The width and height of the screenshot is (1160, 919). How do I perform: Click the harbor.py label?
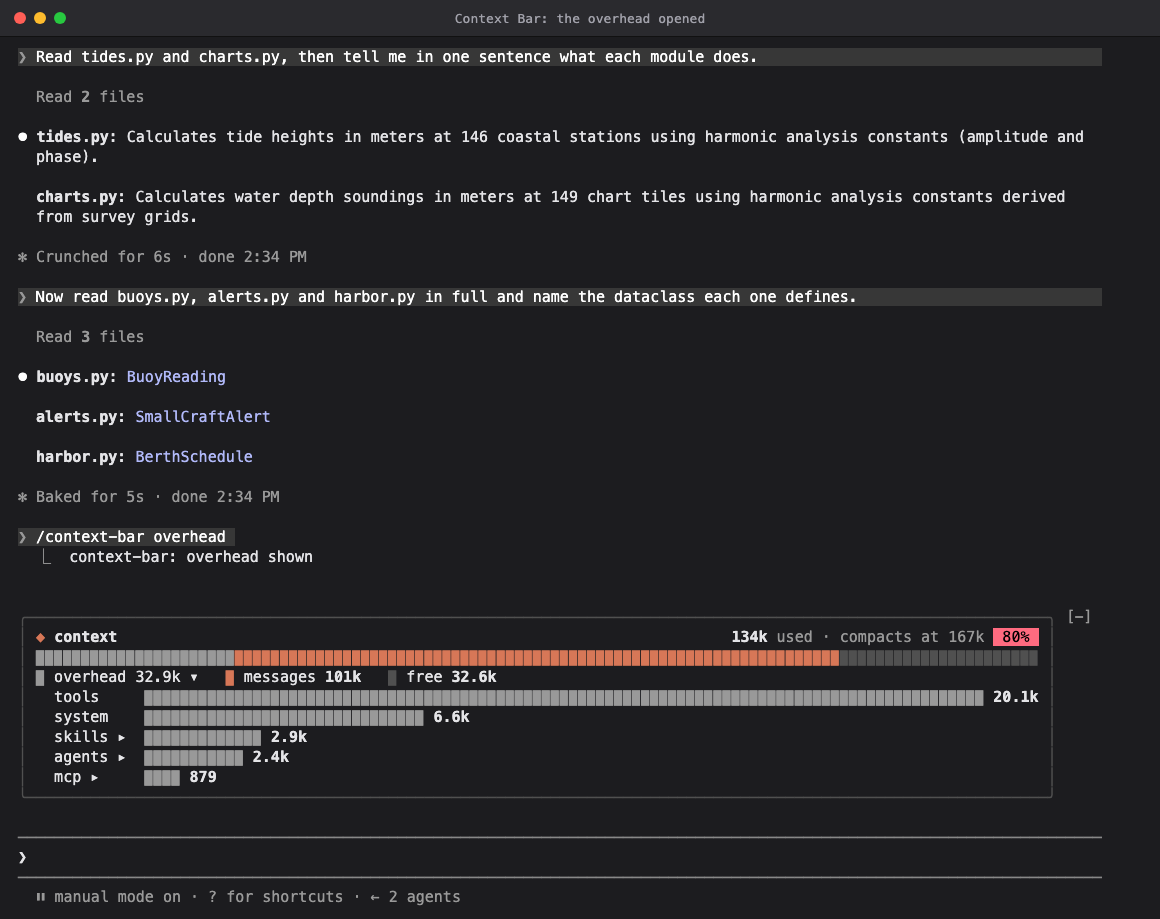tap(81, 457)
